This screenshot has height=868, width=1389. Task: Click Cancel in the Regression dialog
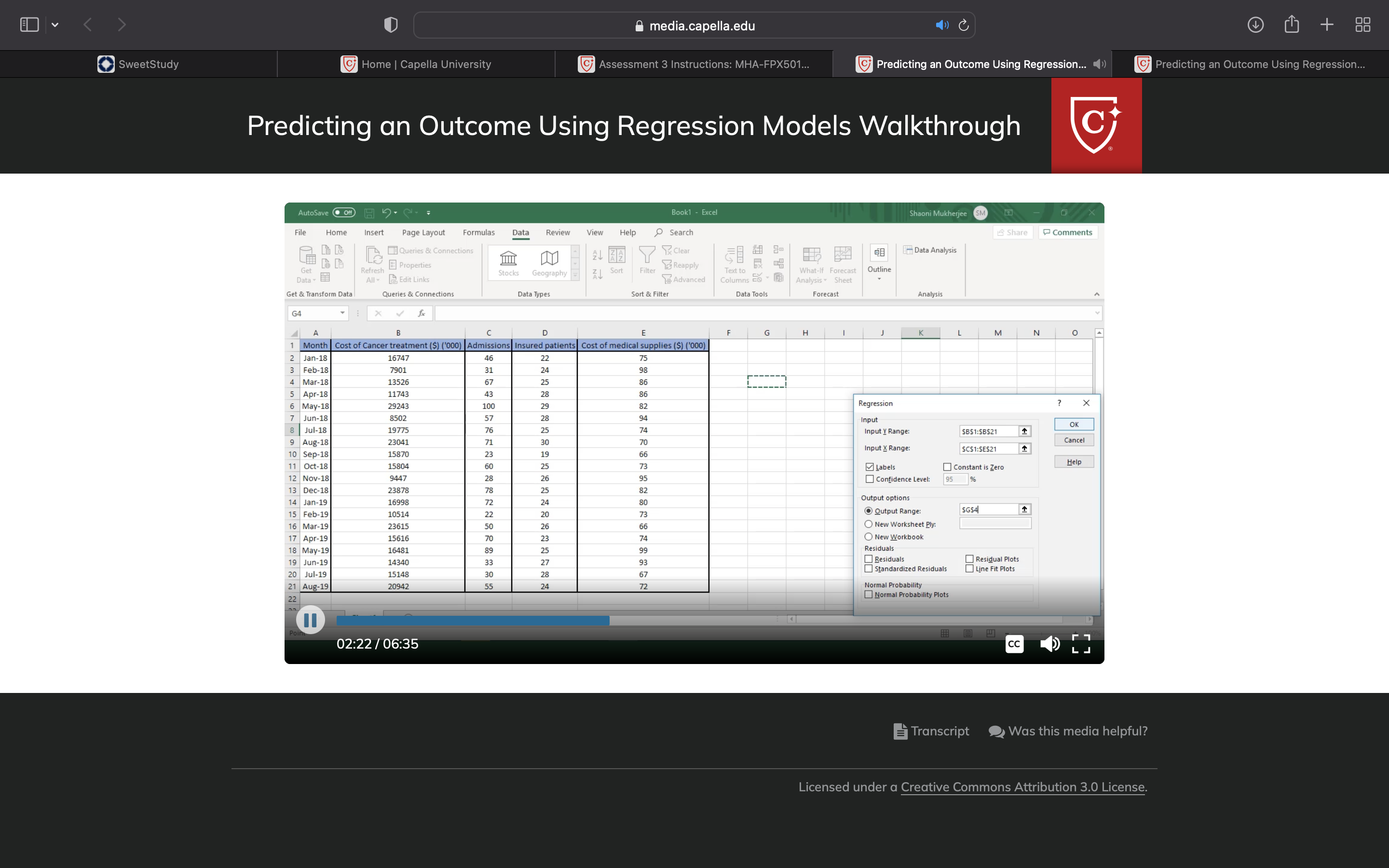[x=1074, y=440]
